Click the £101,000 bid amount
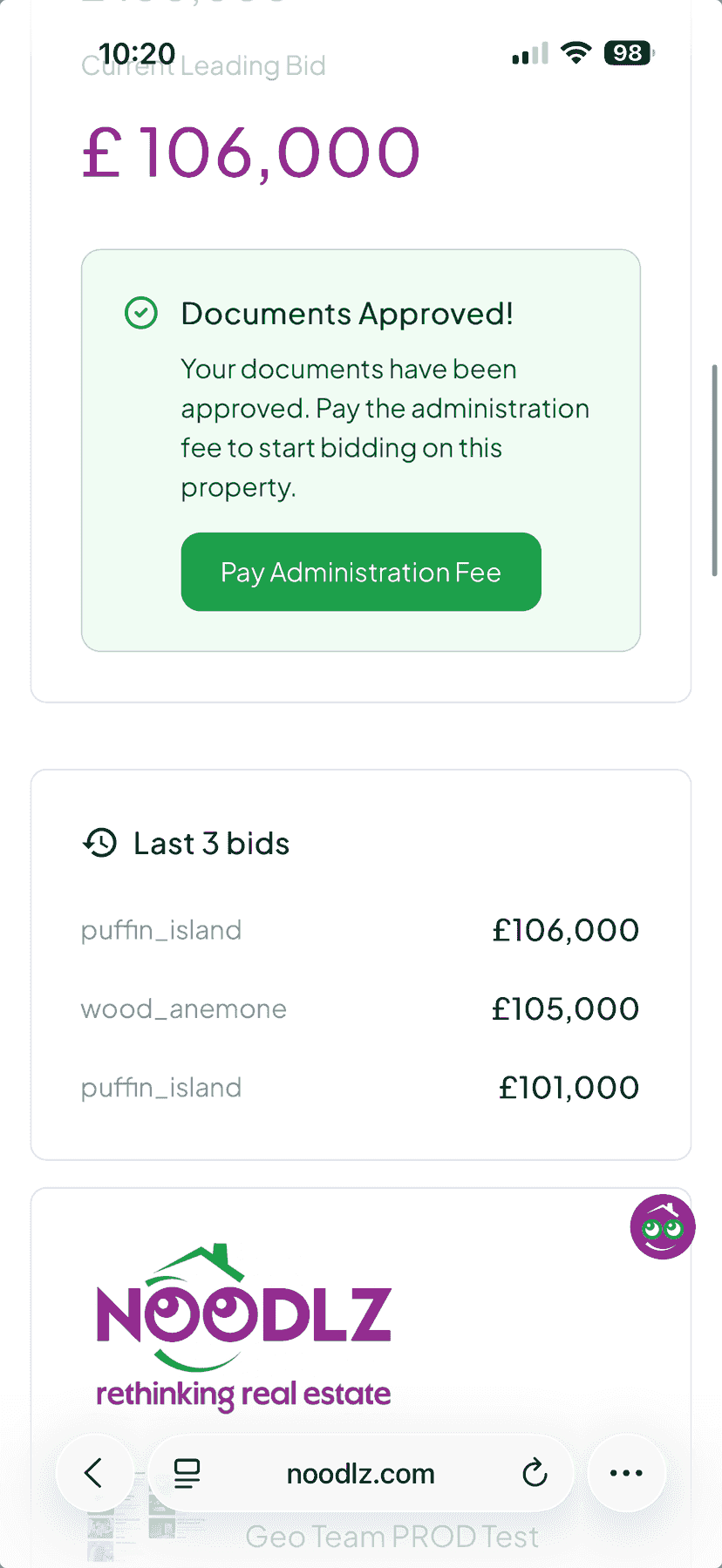This screenshot has height=1568, width=722. click(x=569, y=1087)
